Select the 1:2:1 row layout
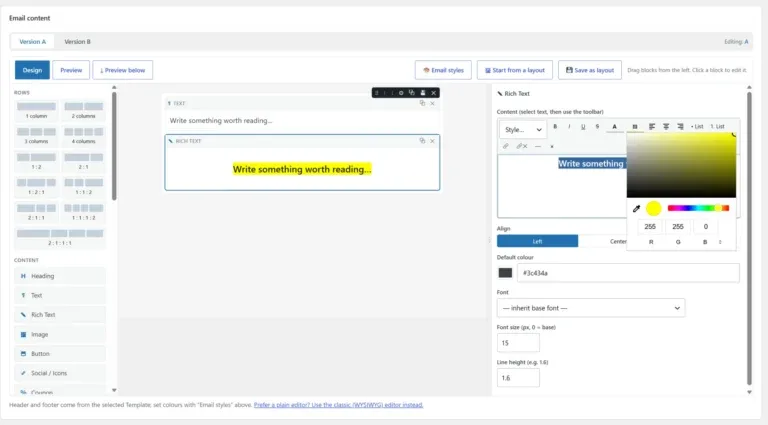Screen dimensions: 768x425 (36, 187)
